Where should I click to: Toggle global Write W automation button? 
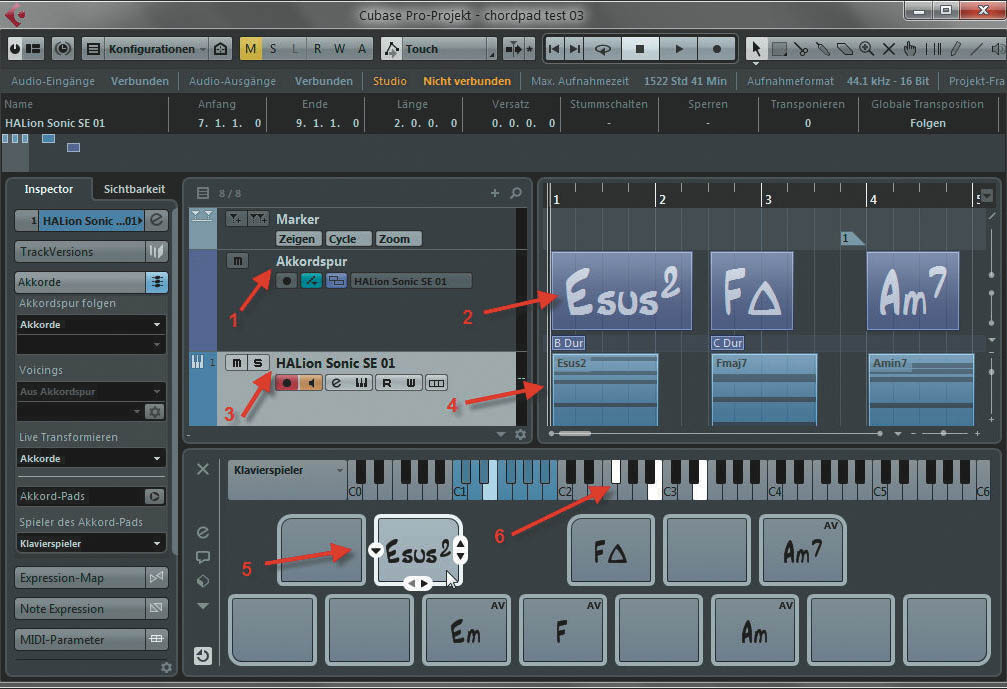pyautogui.click(x=339, y=49)
